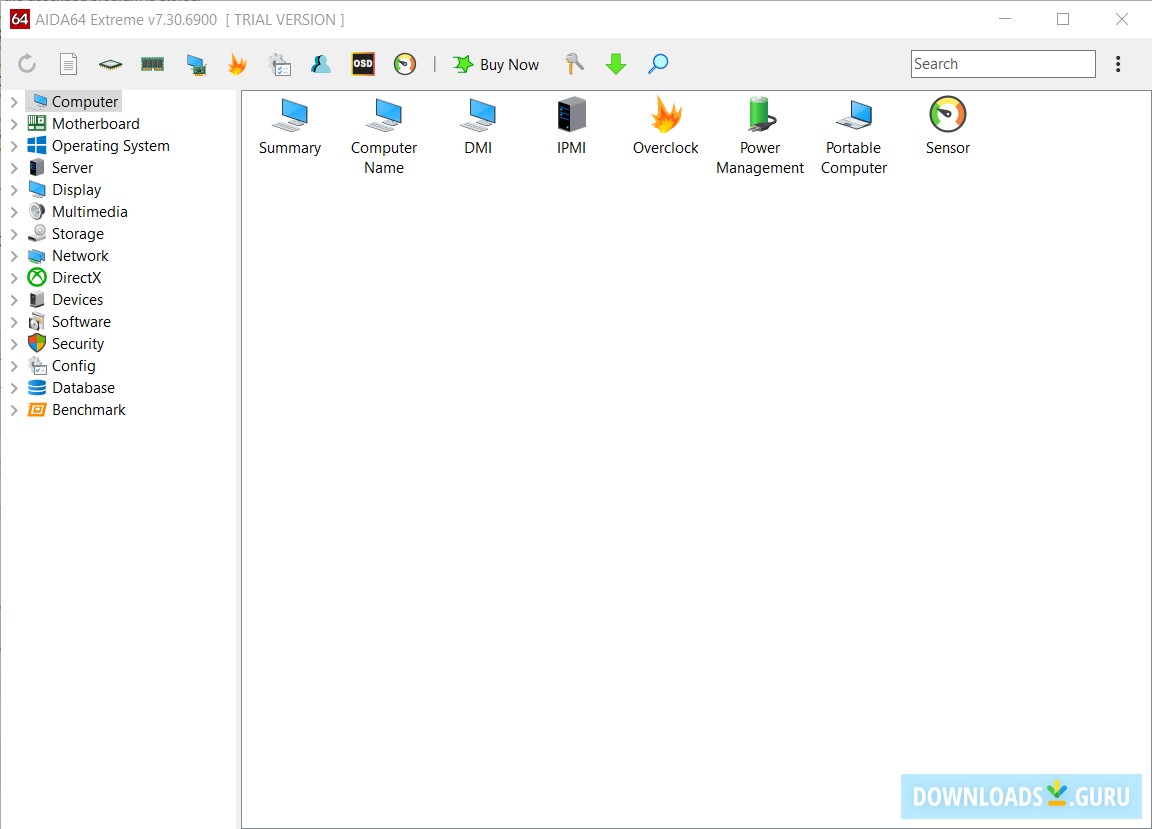Open the Power Management battery icon
The height and width of the screenshot is (829, 1152).
click(760, 137)
